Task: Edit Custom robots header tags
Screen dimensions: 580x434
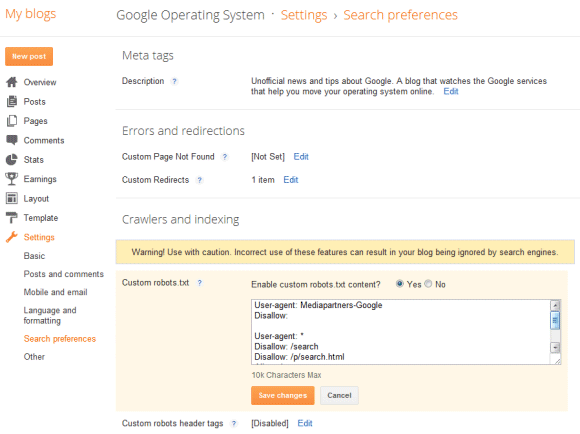Action: tap(305, 423)
